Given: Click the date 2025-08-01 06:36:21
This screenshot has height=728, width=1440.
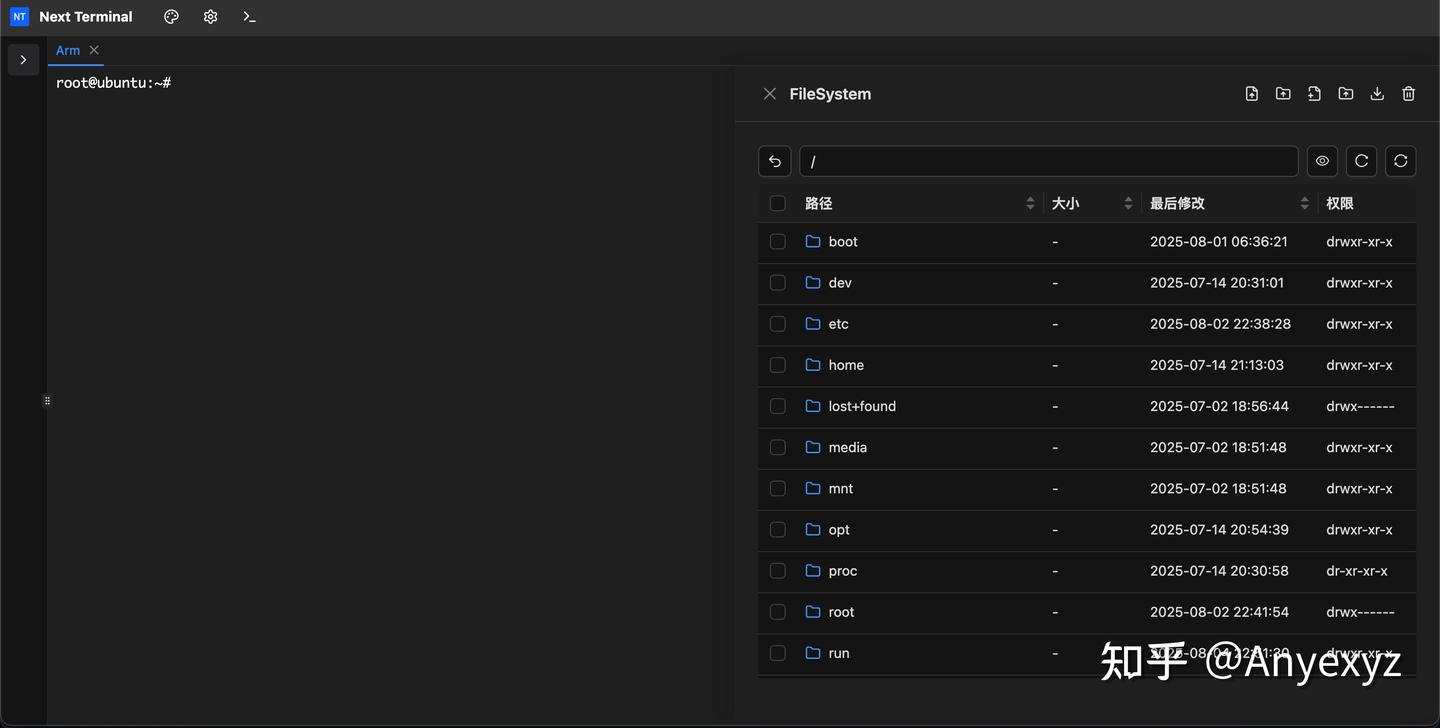Looking at the screenshot, I should pos(1219,242).
